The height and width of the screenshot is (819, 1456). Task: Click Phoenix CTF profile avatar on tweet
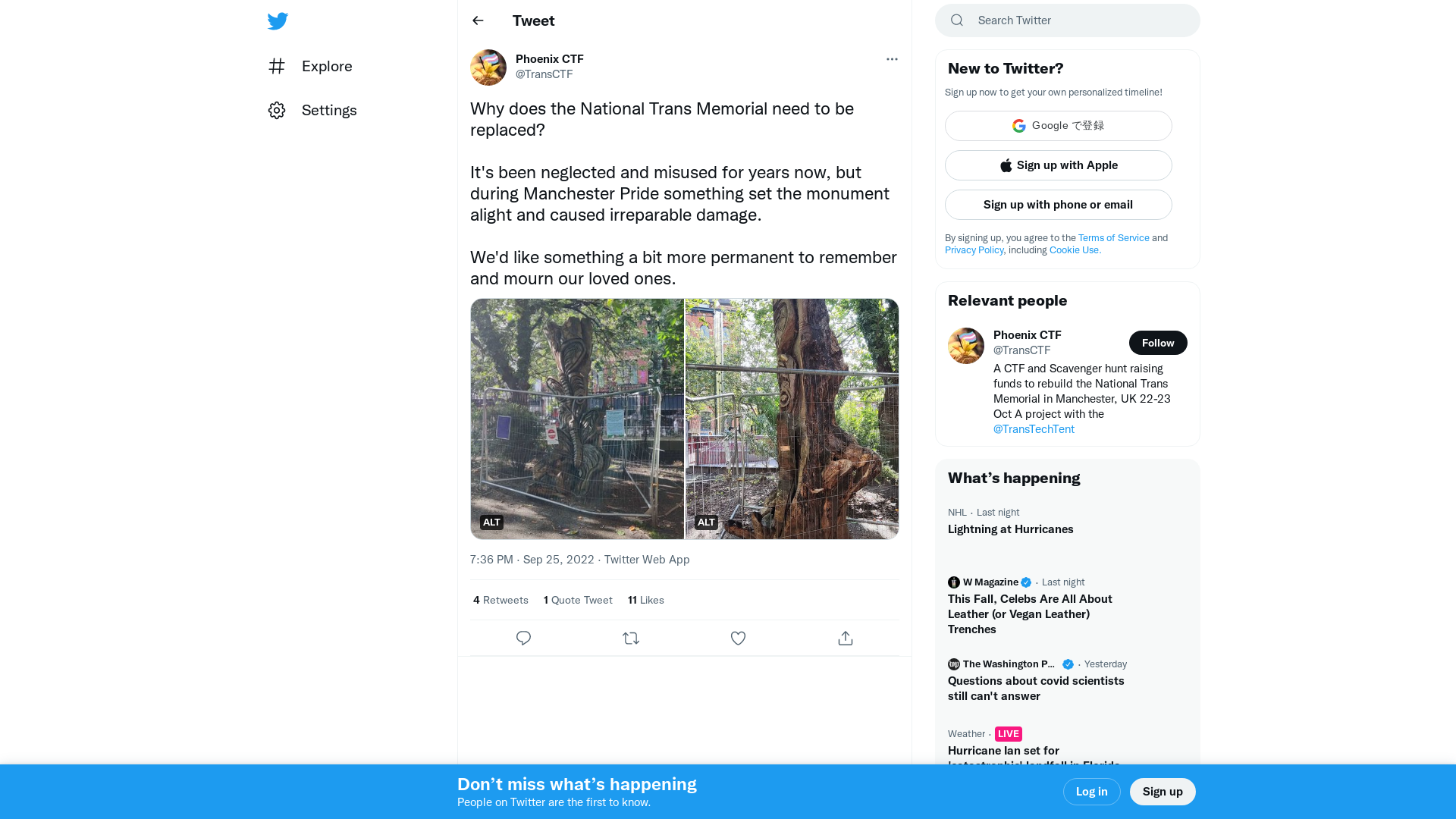(488, 67)
